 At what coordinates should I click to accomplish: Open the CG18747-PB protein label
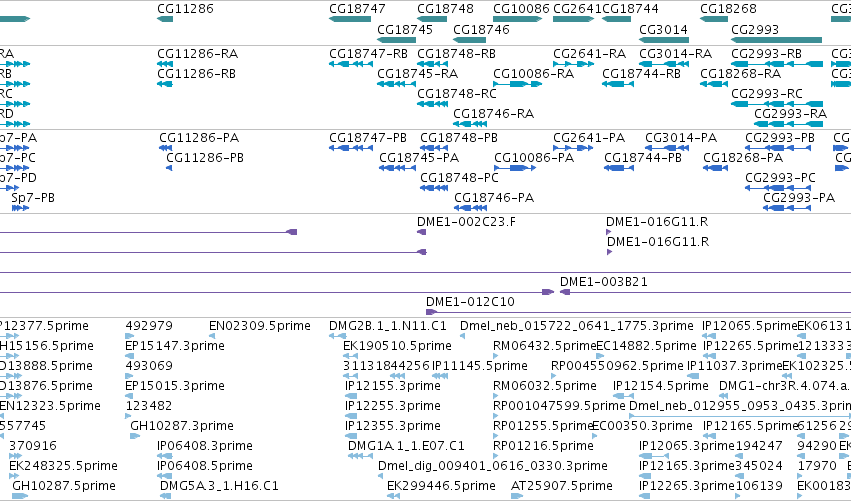coord(368,138)
